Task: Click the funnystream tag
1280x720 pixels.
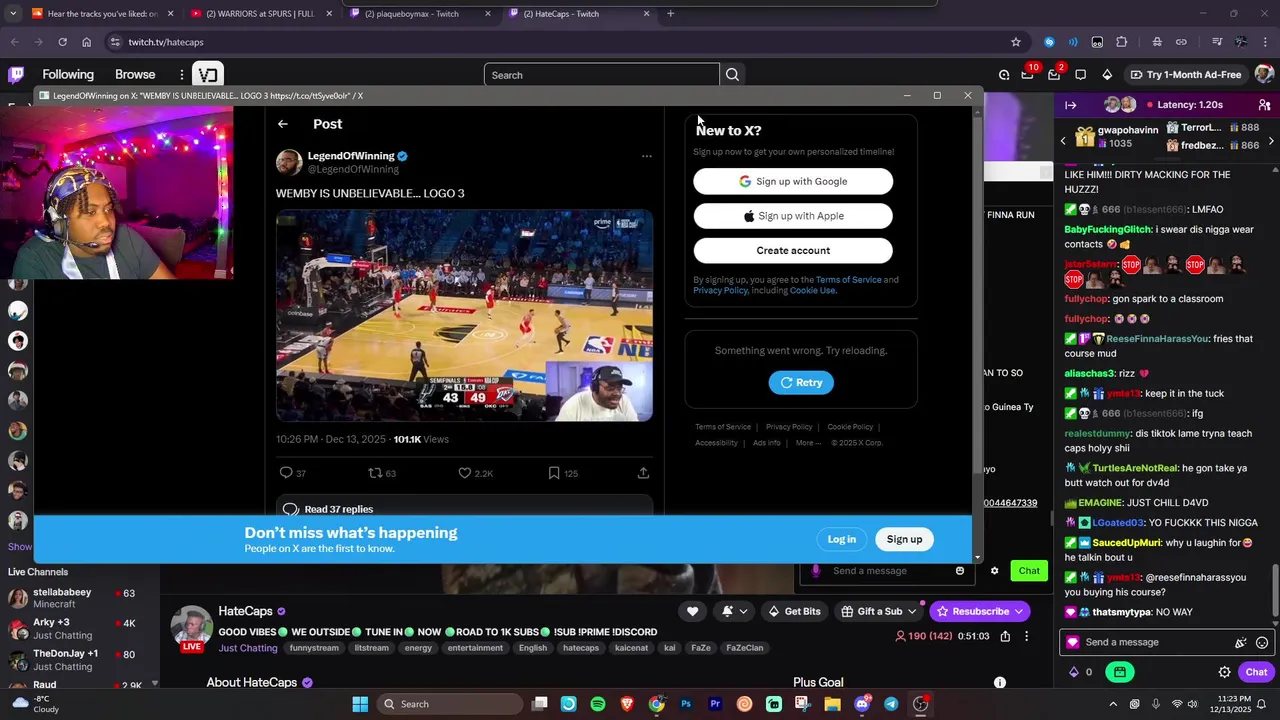Action: (314, 648)
